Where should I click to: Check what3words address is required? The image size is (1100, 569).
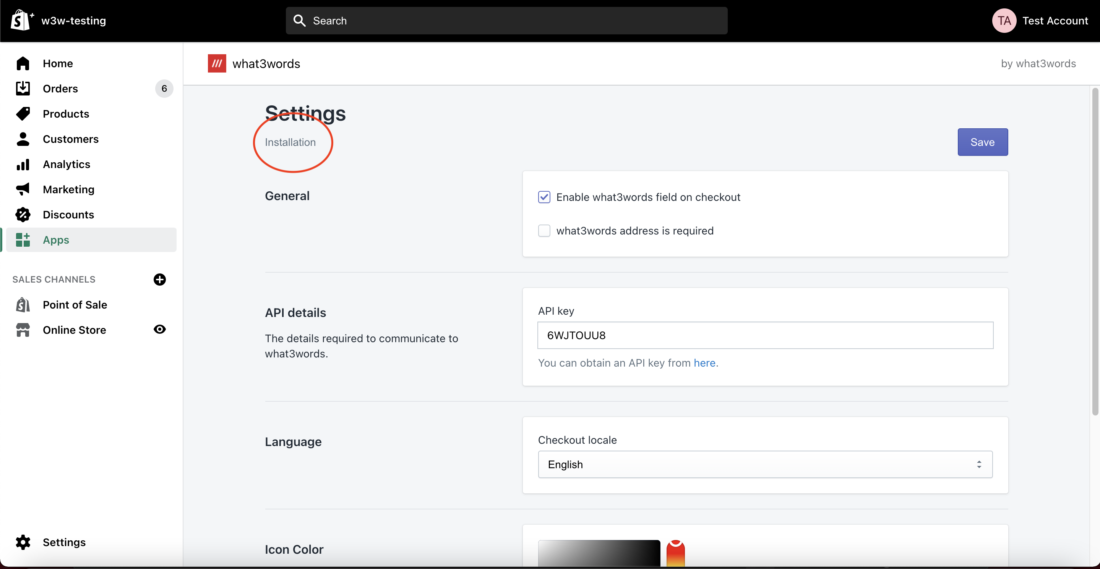pyautogui.click(x=544, y=231)
